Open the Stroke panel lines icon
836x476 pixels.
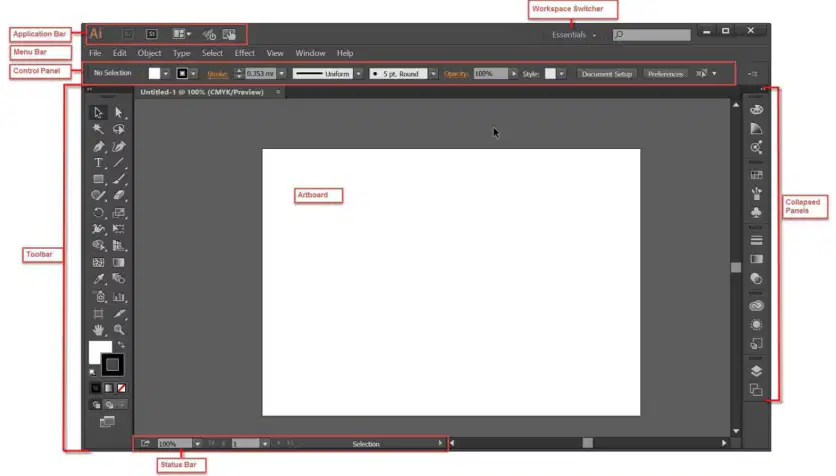pos(756,240)
